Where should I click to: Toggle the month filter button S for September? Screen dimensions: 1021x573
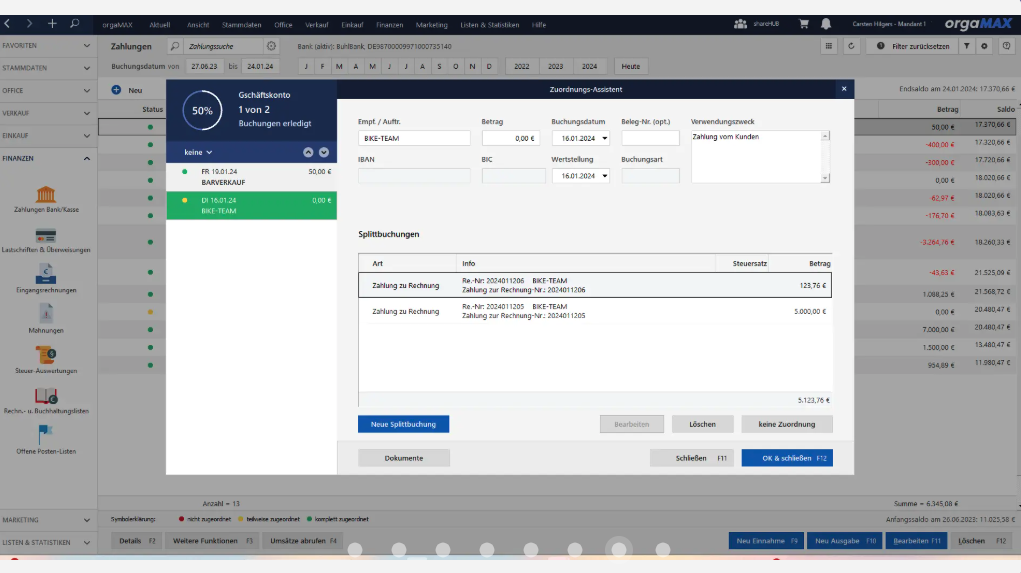tap(439, 66)
